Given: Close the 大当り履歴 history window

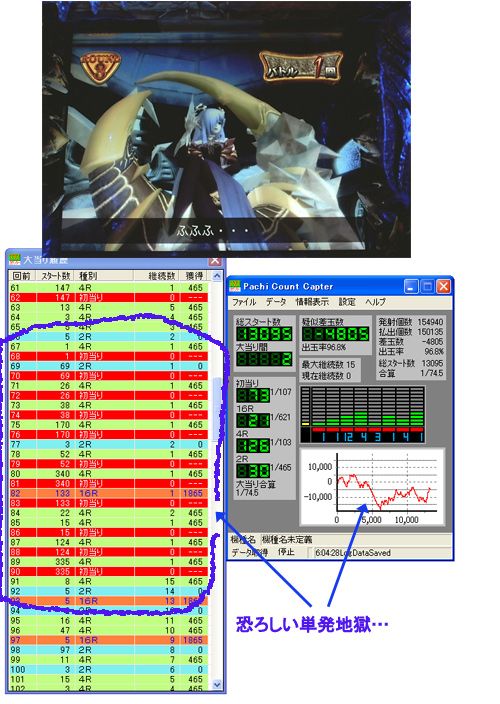Looking at the screenshot, I should coord(215,260).
